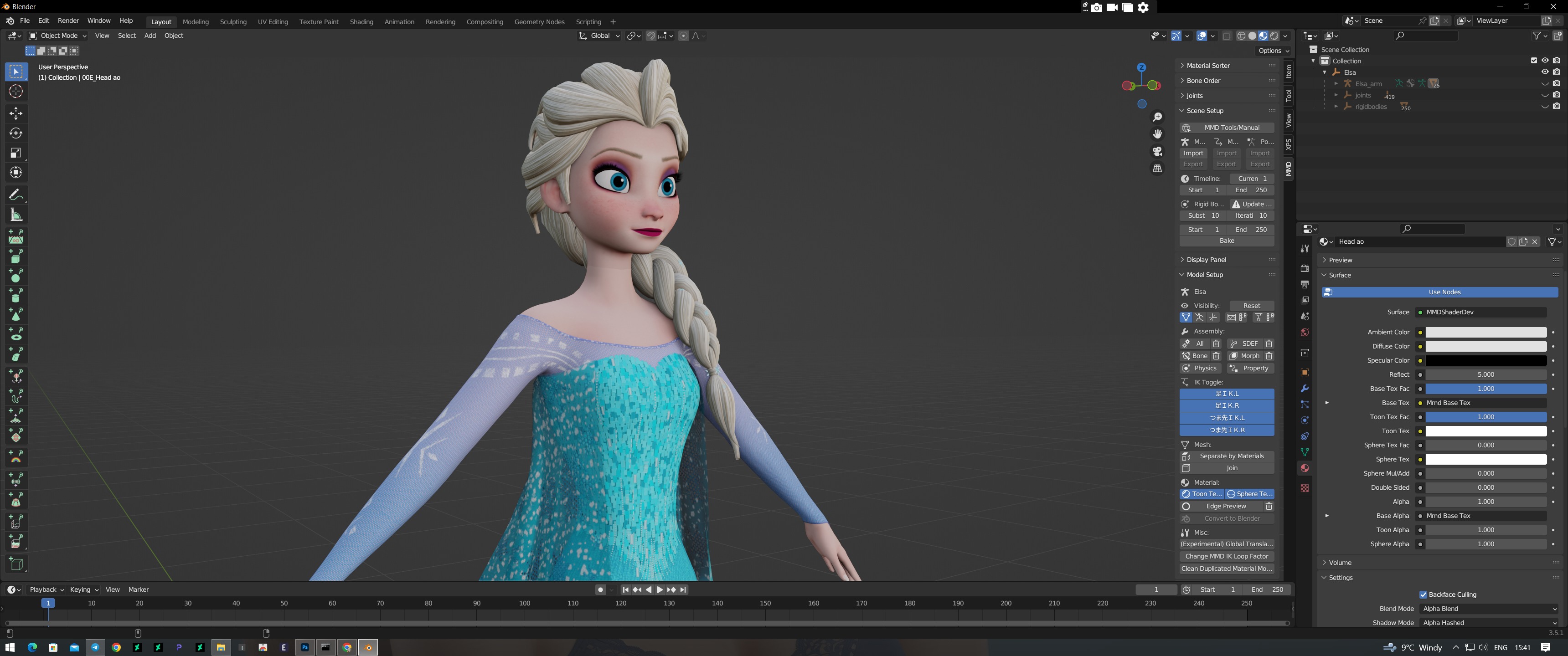
Task: Open World properties tab icon
Action: 1305,332
